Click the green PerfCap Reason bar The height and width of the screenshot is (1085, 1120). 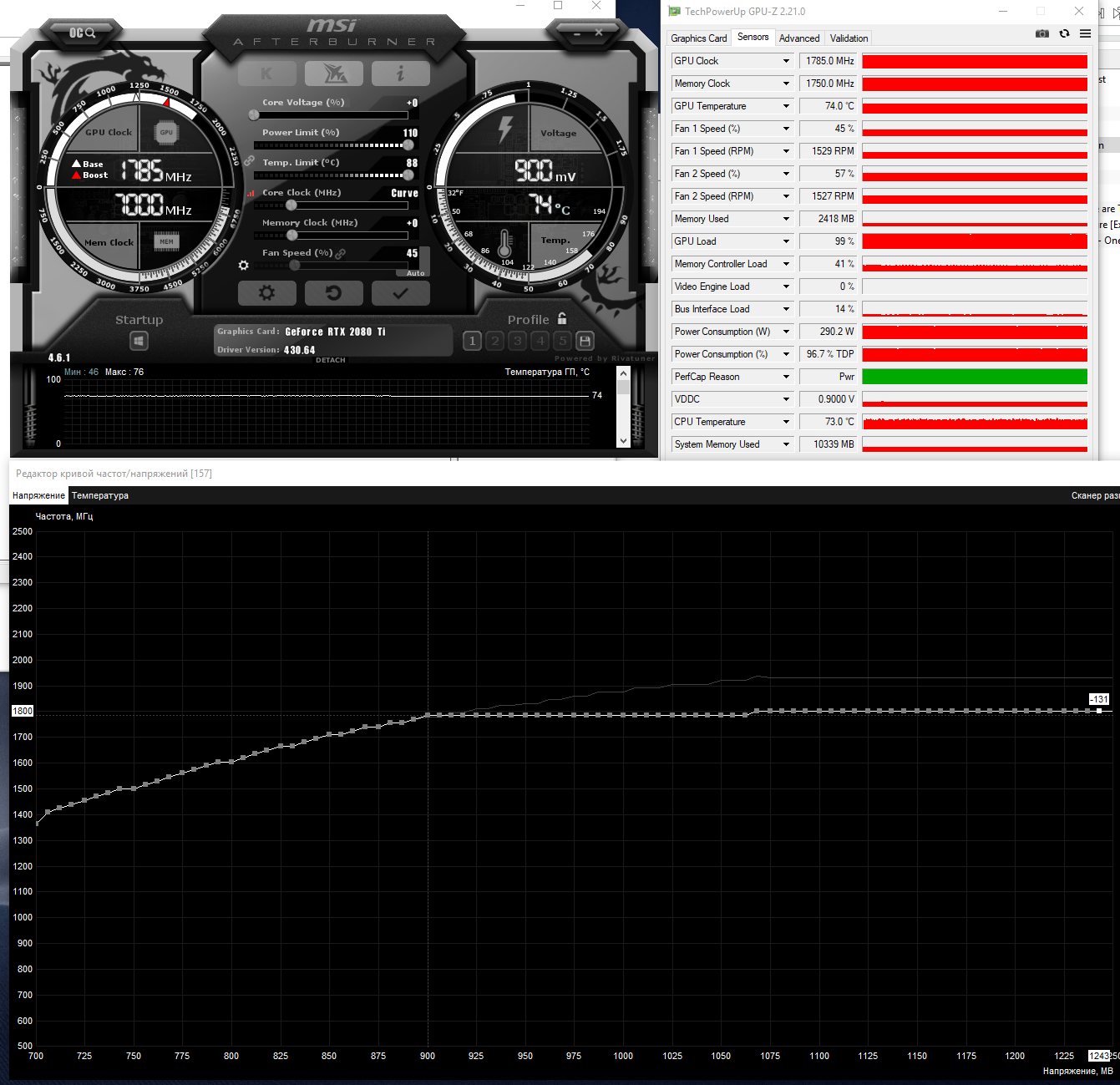pos(975,377)
